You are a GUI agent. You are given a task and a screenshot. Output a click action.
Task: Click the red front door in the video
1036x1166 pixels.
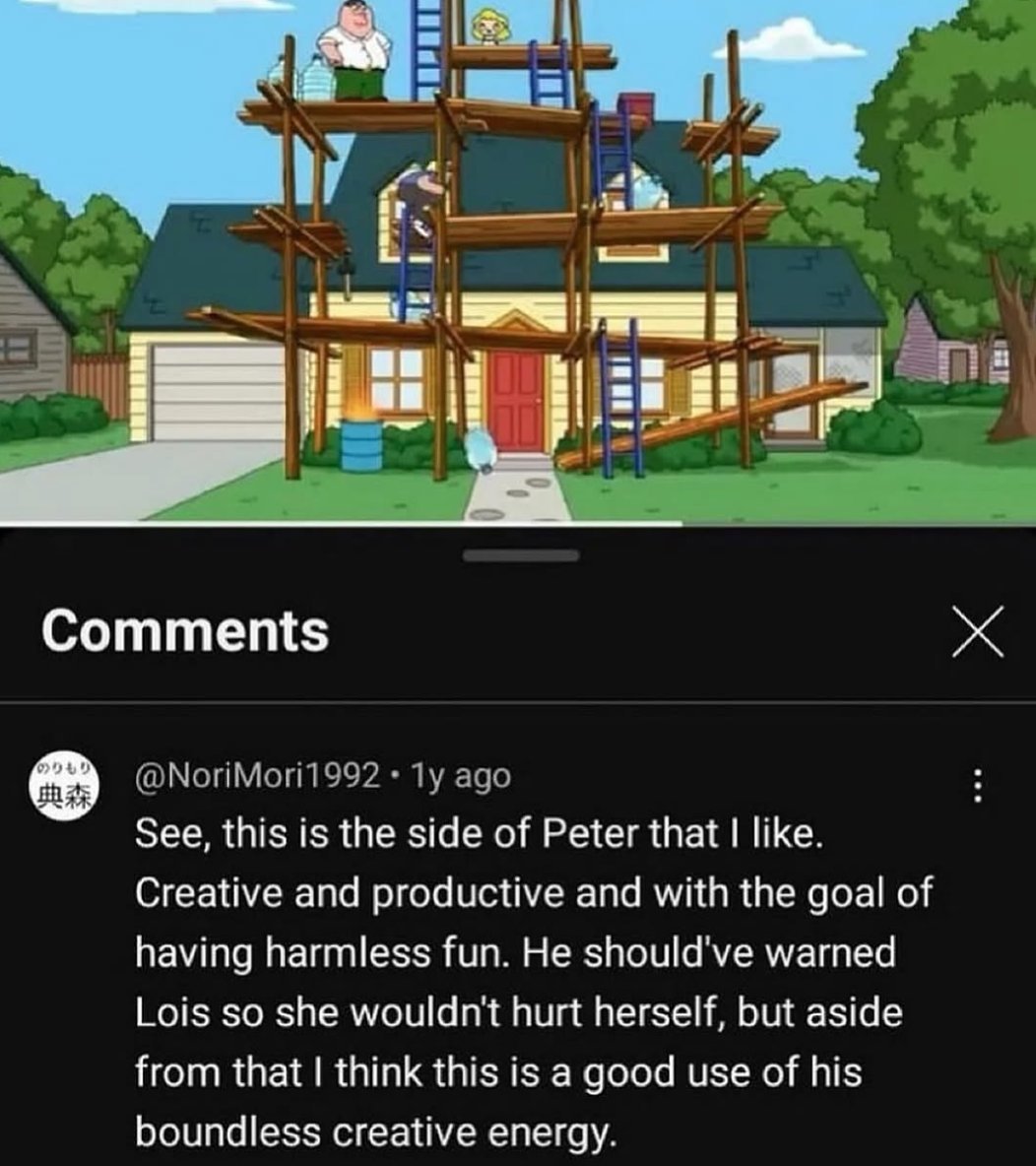pos(516,401)
